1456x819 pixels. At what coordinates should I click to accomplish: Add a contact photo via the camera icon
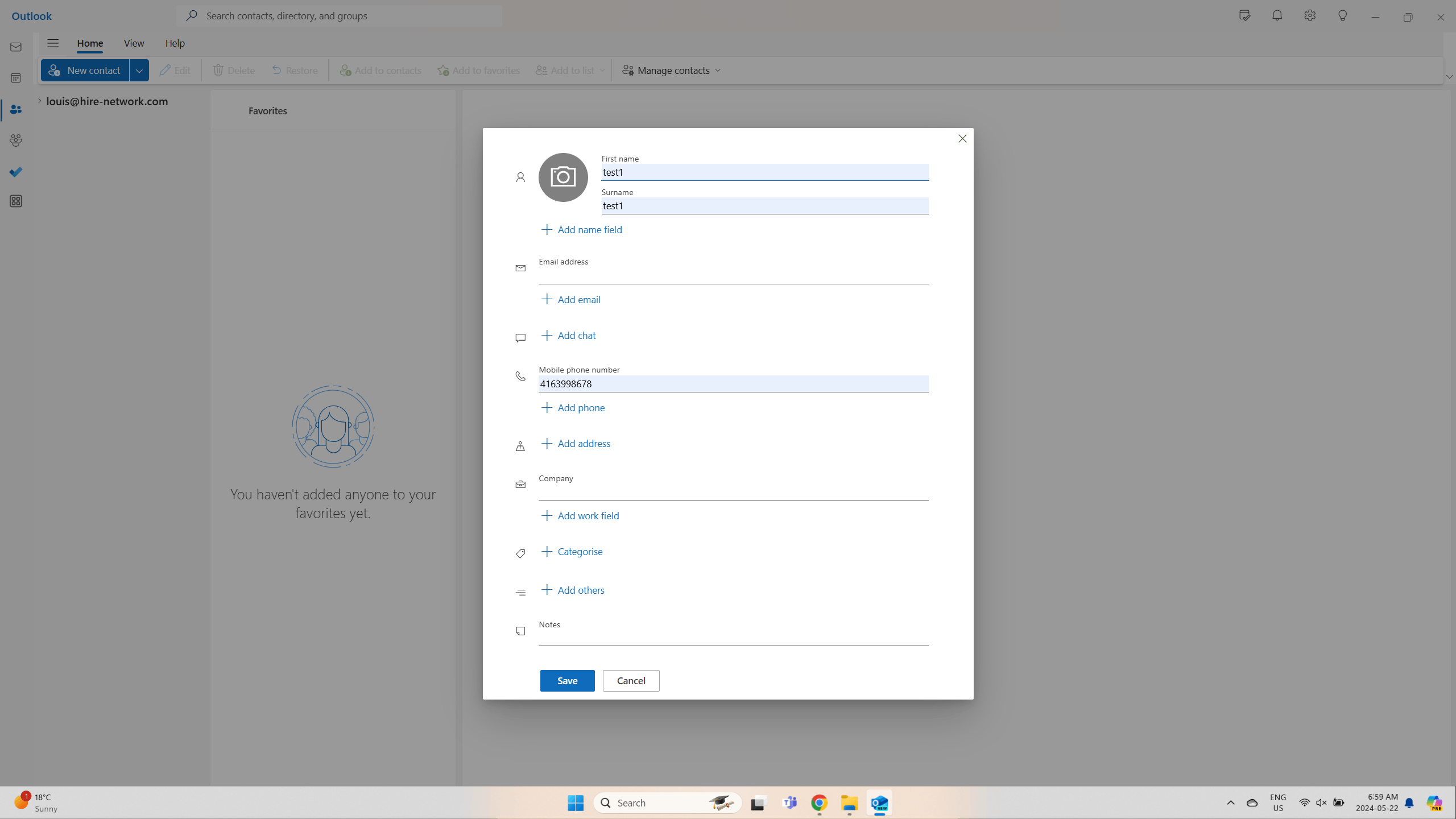562,177
